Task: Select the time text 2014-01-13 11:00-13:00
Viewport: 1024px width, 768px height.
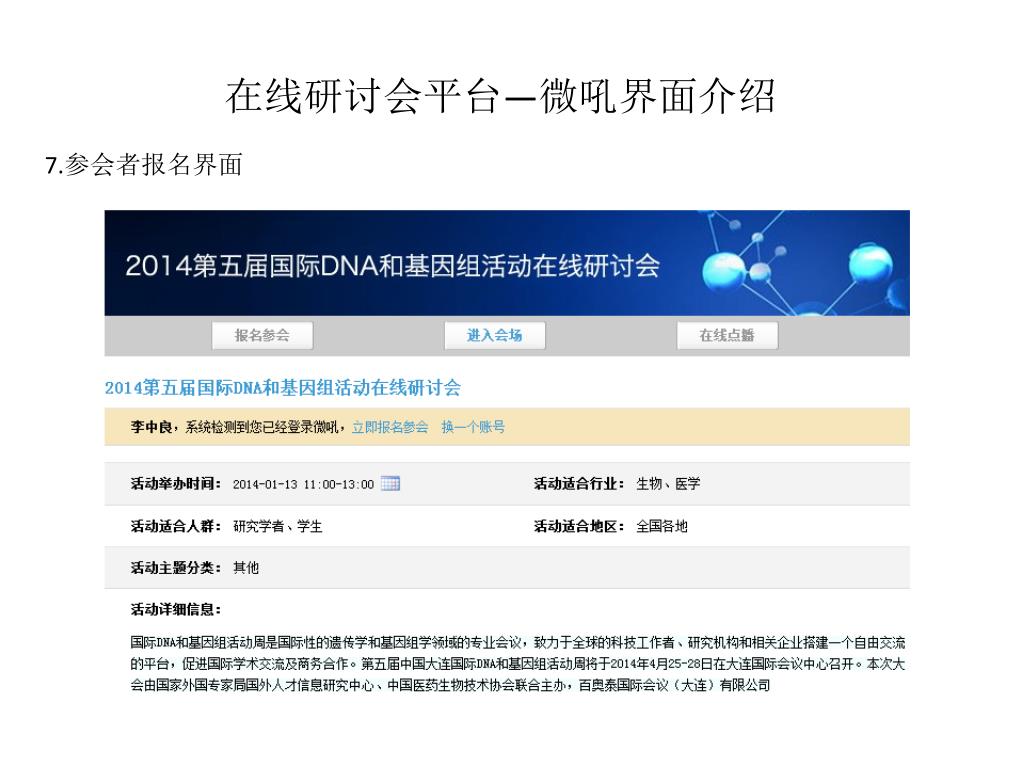Action: pos(303,485)
